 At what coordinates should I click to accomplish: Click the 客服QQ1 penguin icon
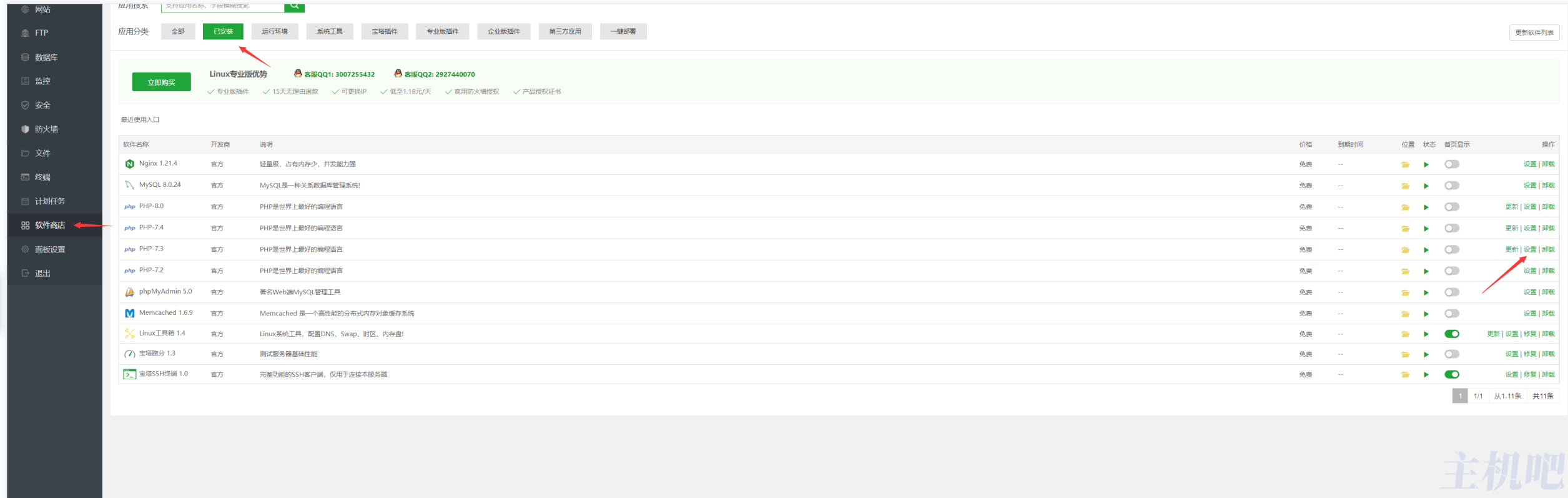[x=298, y=74]
